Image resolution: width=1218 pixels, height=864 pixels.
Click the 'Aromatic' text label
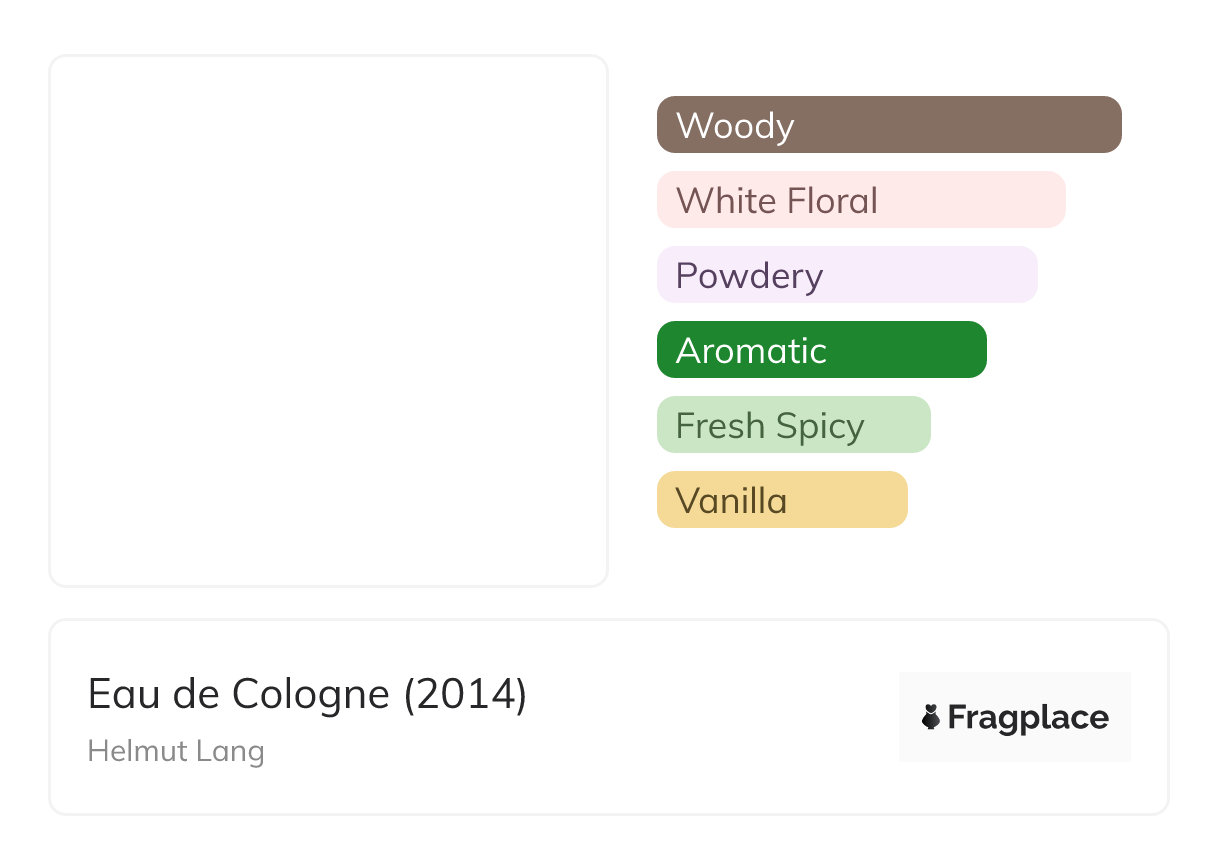pyautogui.click(x=751, y=351)
